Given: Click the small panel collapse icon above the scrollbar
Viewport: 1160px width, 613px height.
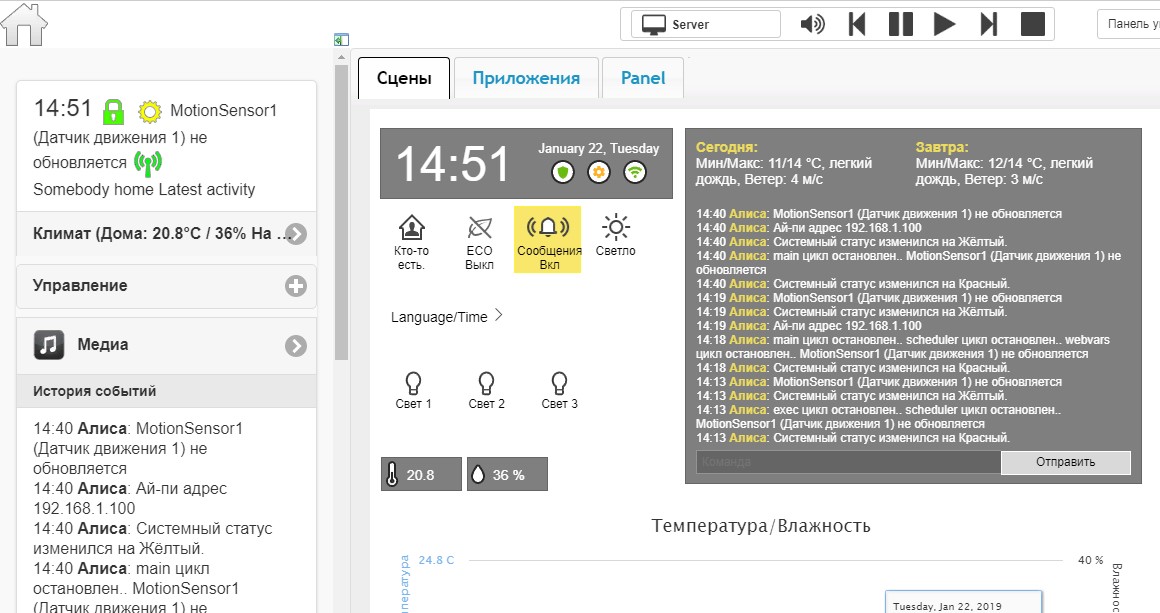Looking at the screenshot, I should [x=341, y=40].
